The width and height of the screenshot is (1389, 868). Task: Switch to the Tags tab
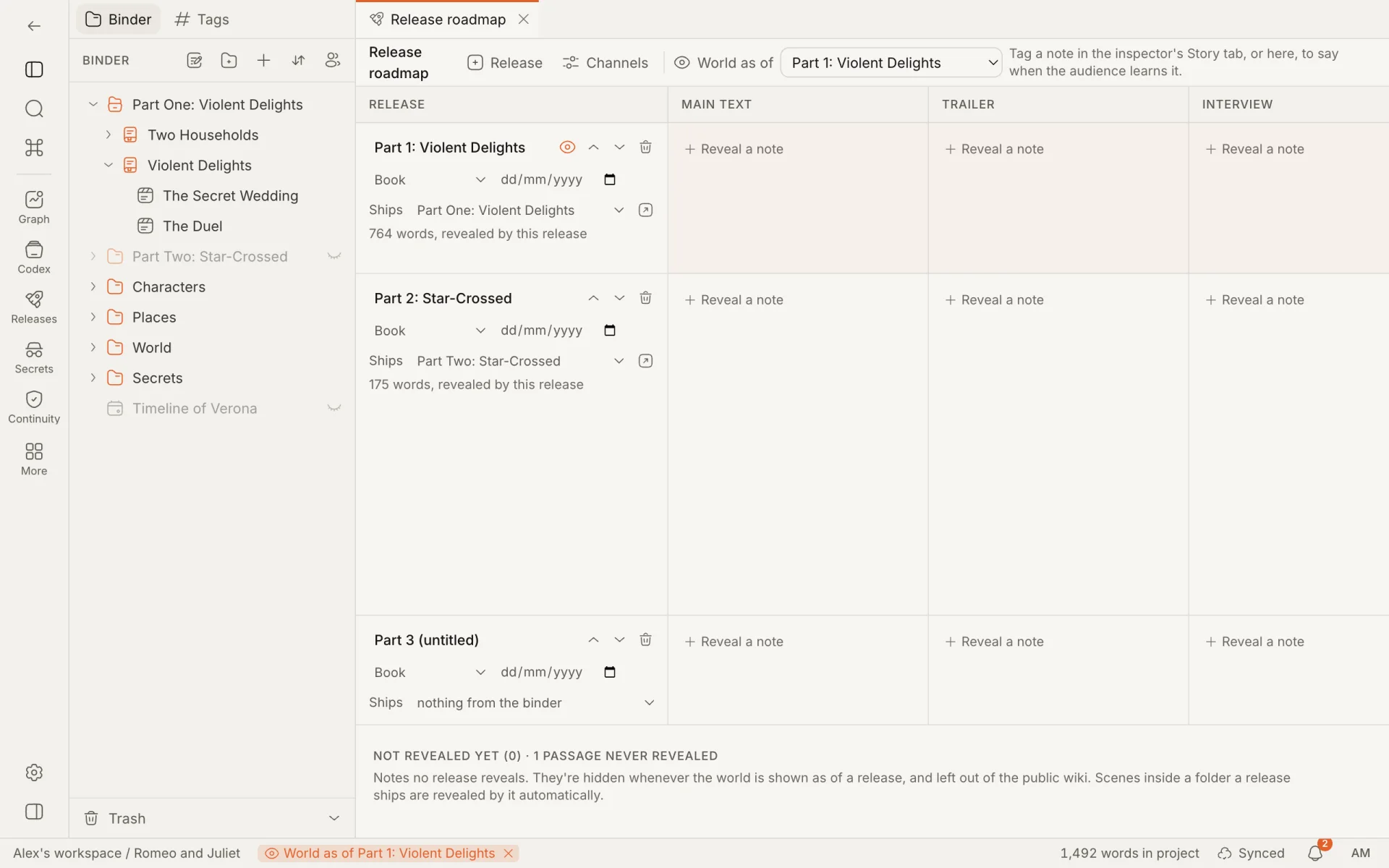tap(202, 20)
